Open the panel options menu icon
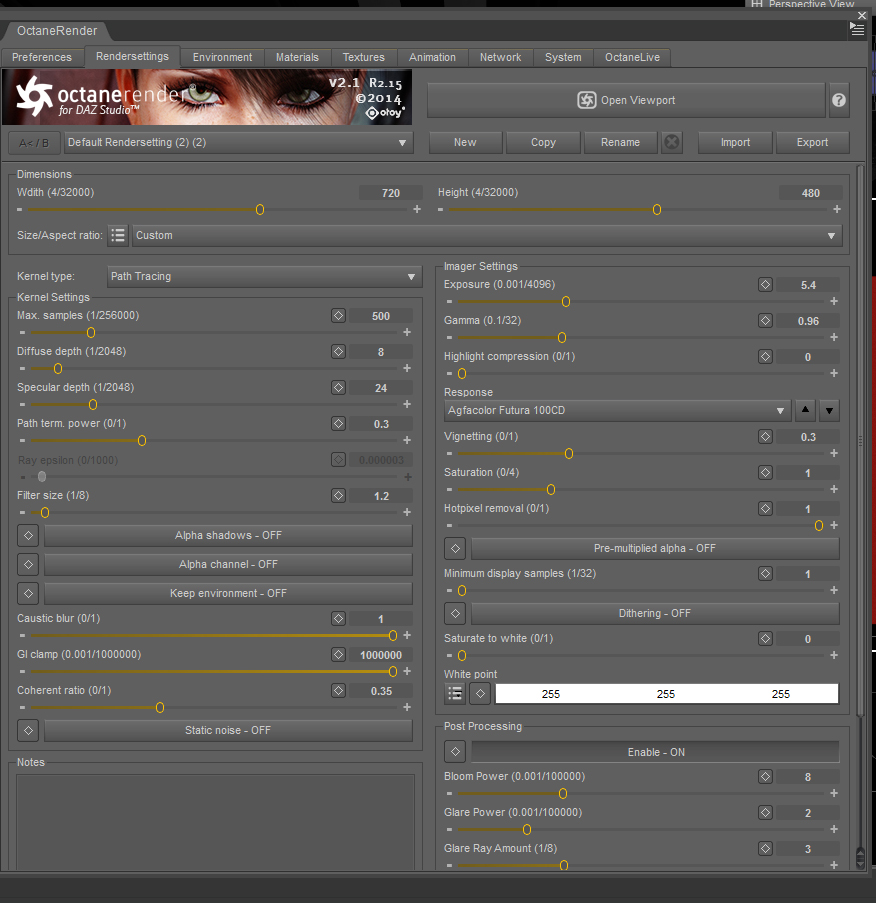This screenshot has width=876, height=903. point(857,29)
